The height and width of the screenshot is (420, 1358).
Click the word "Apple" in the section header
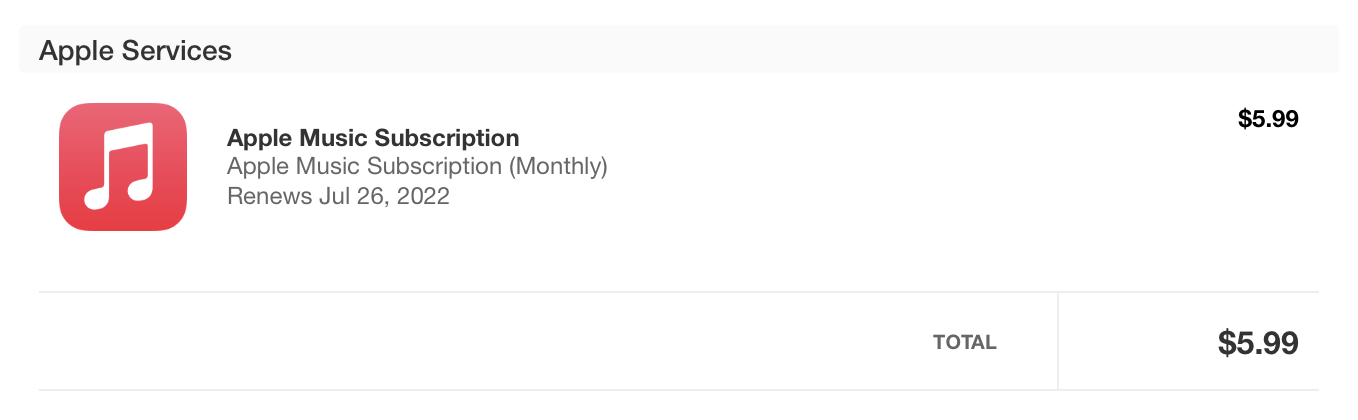pyautogui.click(x=75, y=50)
